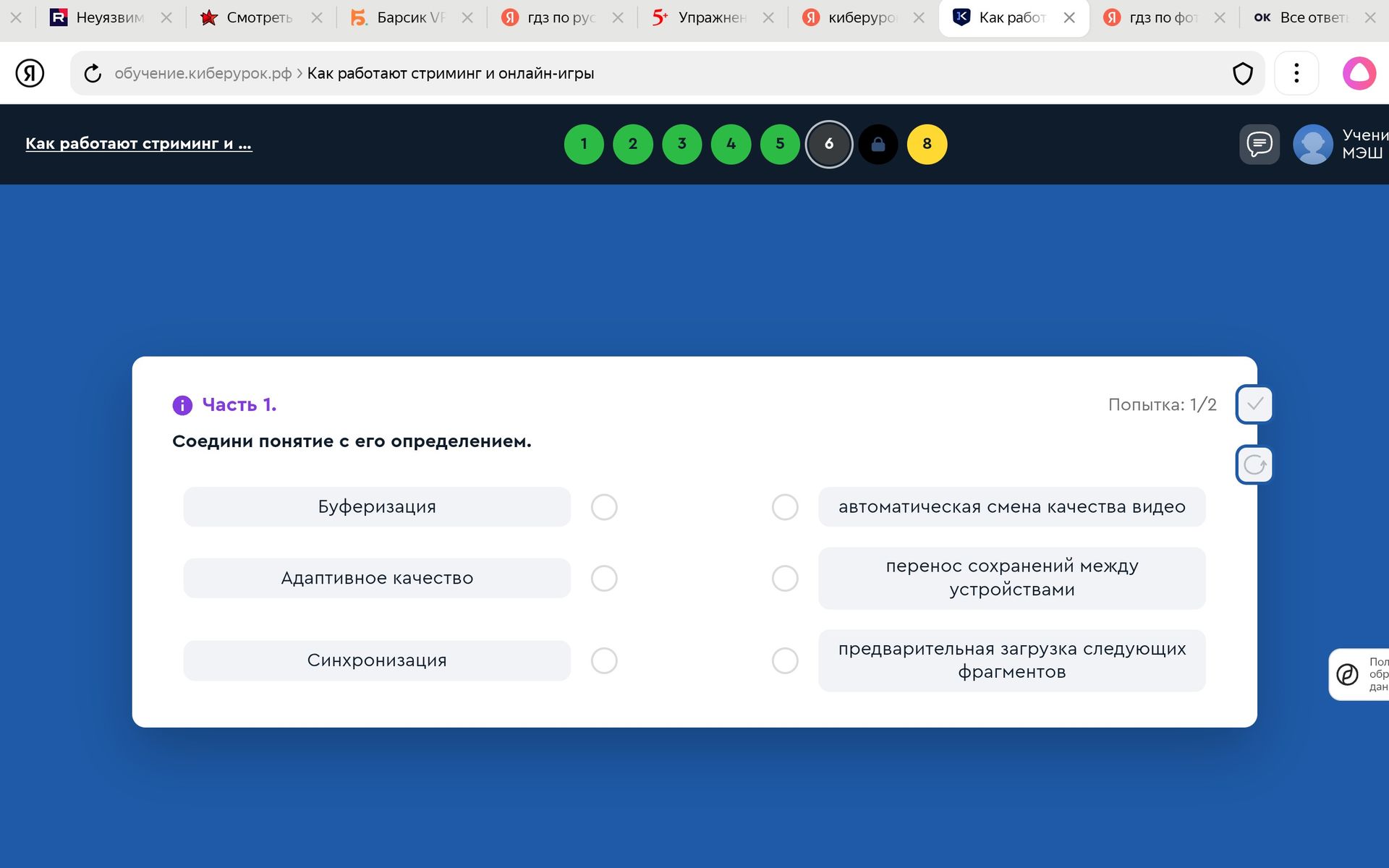Click the locked step 7 icon

878,144
